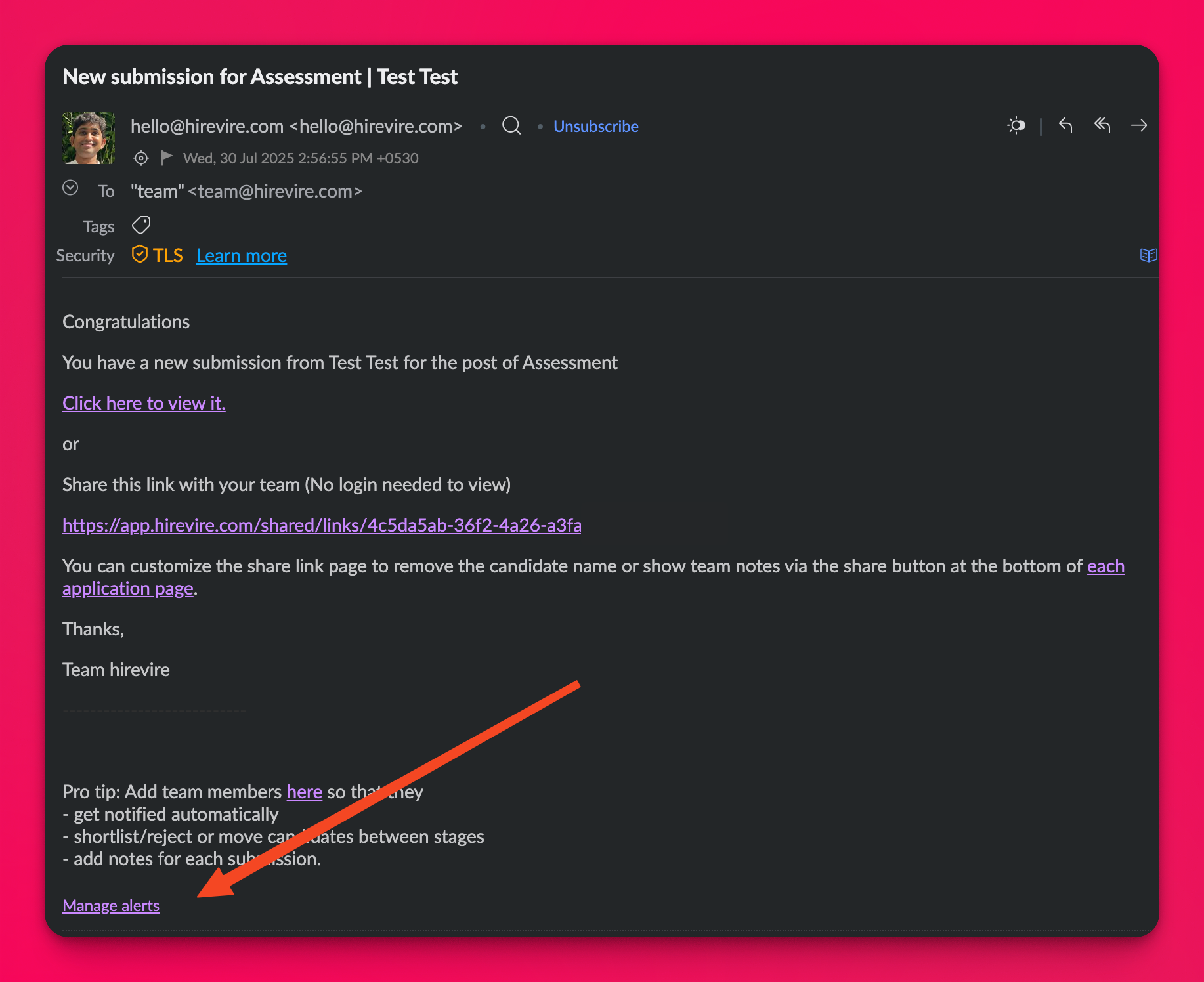This screenshot has height=982, width=1204.
Task: Open the reader view book icon
Action: (1148, 255)
